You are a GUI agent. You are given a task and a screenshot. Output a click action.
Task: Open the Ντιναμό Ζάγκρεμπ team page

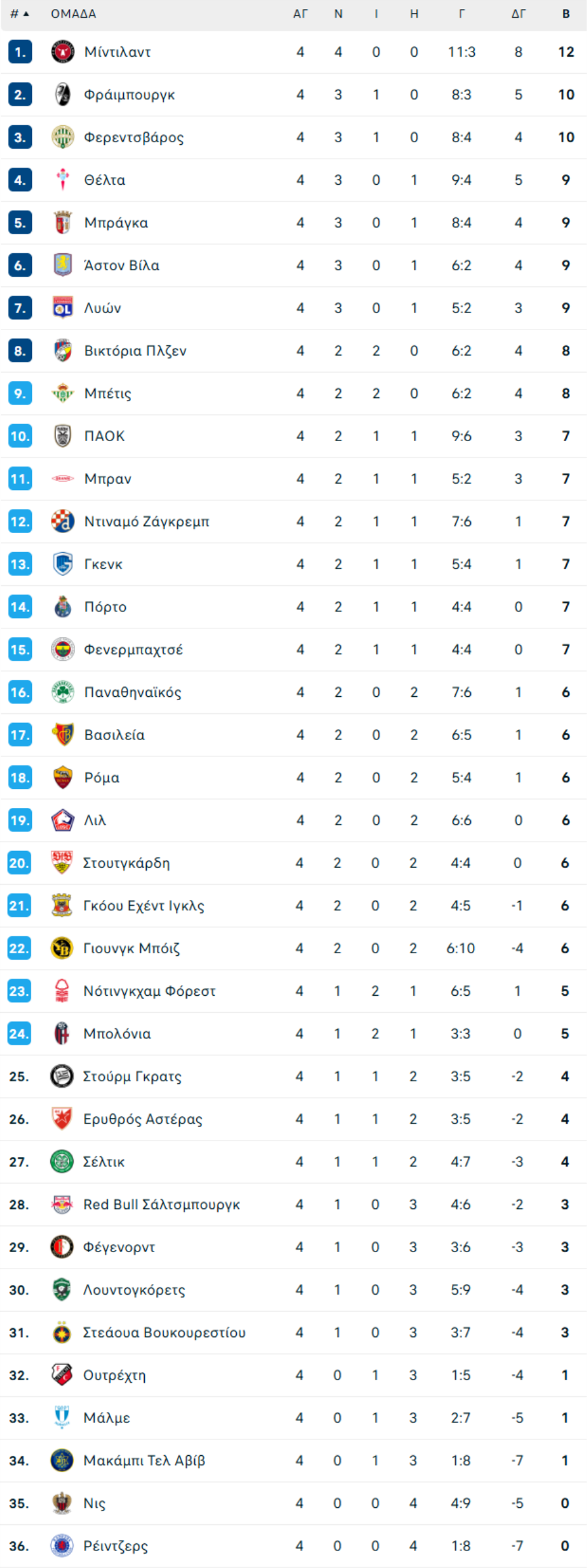(147, 521)
